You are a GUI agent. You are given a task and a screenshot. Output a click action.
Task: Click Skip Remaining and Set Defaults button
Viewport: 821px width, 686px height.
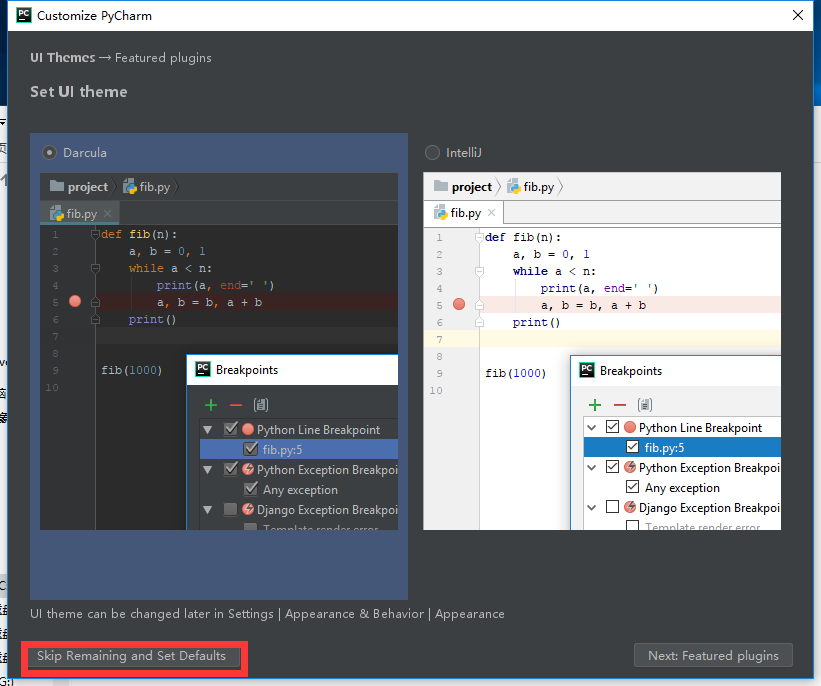pyautogui.click(x=134, y=656)
